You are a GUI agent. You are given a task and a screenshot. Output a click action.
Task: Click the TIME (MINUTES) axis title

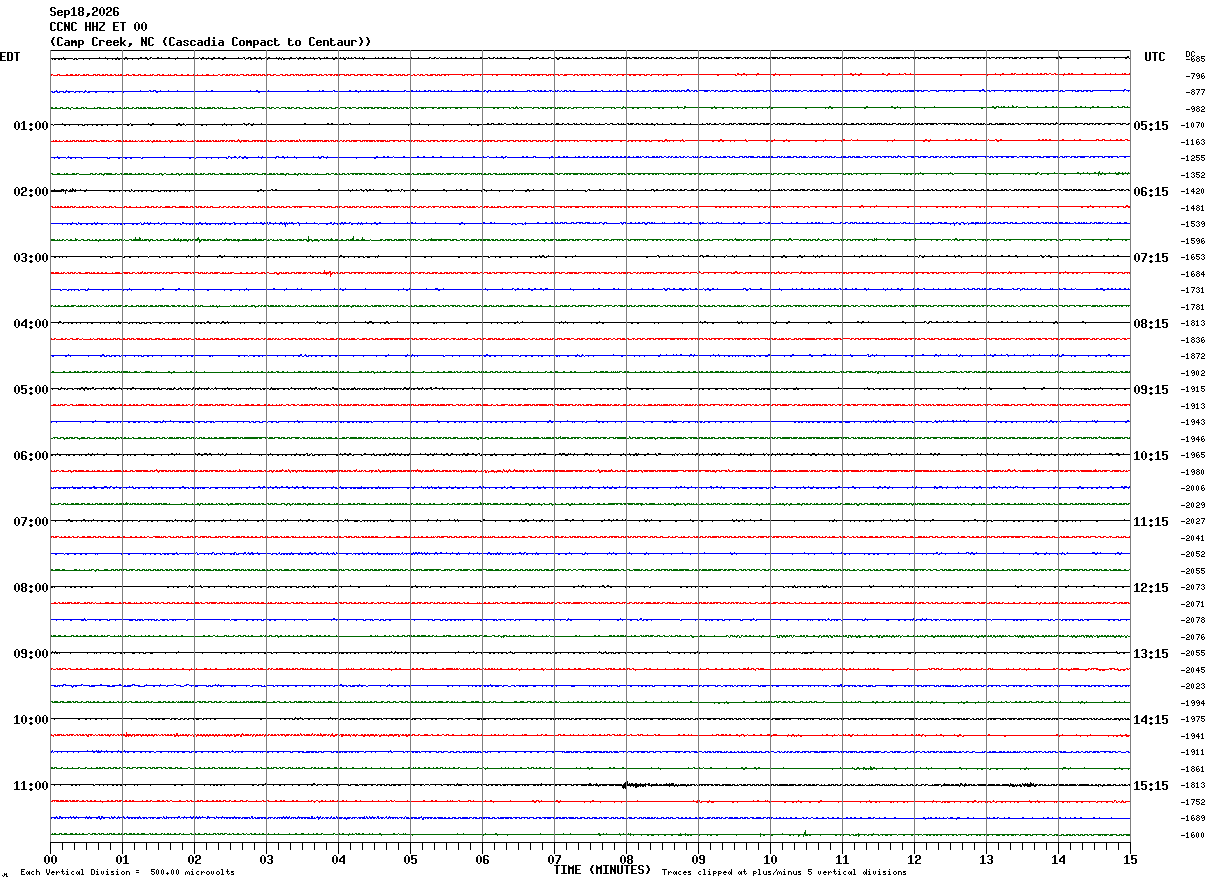(602, 870)
